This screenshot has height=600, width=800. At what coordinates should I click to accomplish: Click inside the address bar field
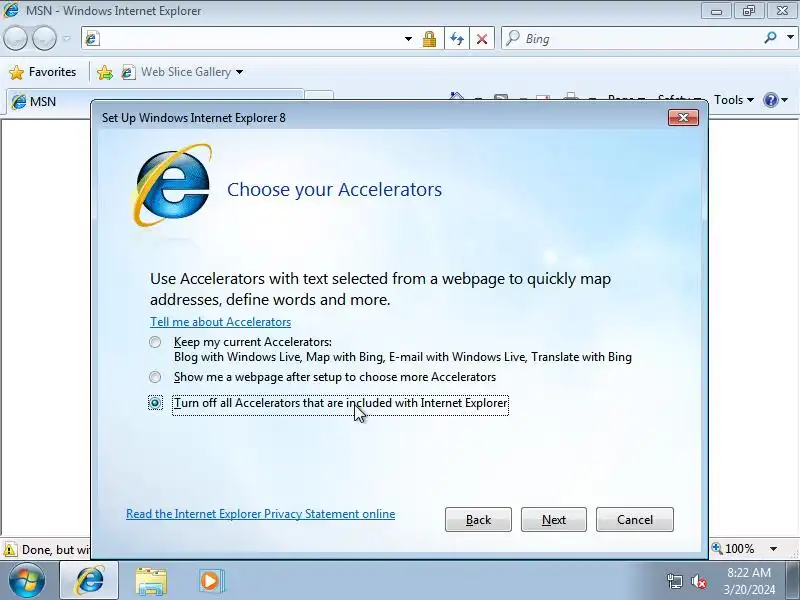[250, 38]
